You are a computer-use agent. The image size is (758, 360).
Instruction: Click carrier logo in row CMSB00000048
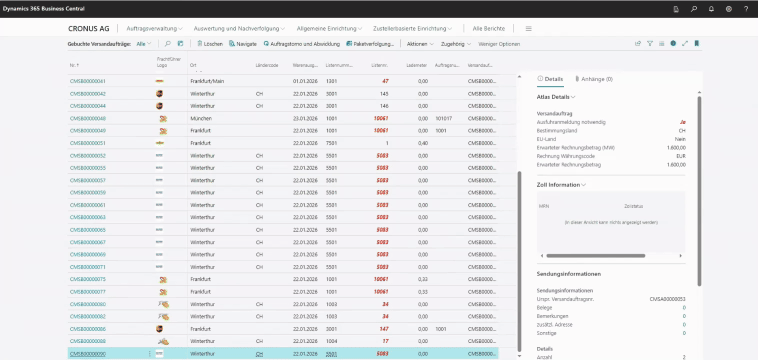[x=163, y=118]
